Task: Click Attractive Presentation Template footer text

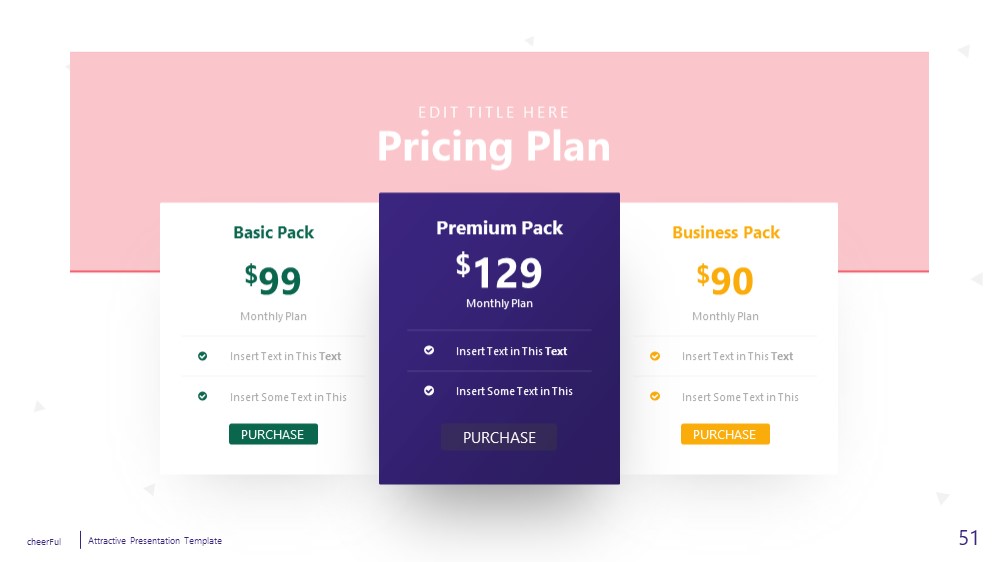Action: (x=155, y=540)
